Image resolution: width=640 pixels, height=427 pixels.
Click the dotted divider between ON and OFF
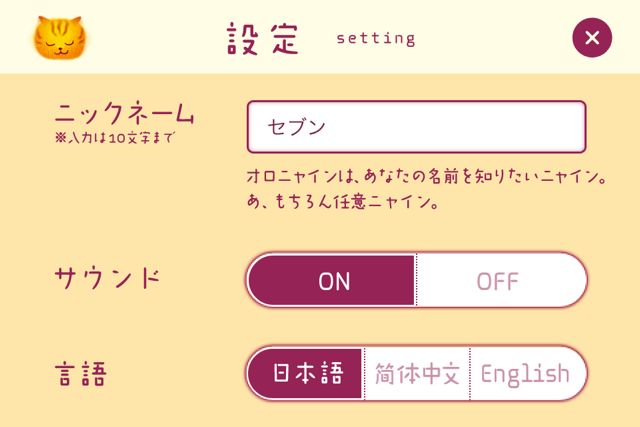(x=416, y=280)
